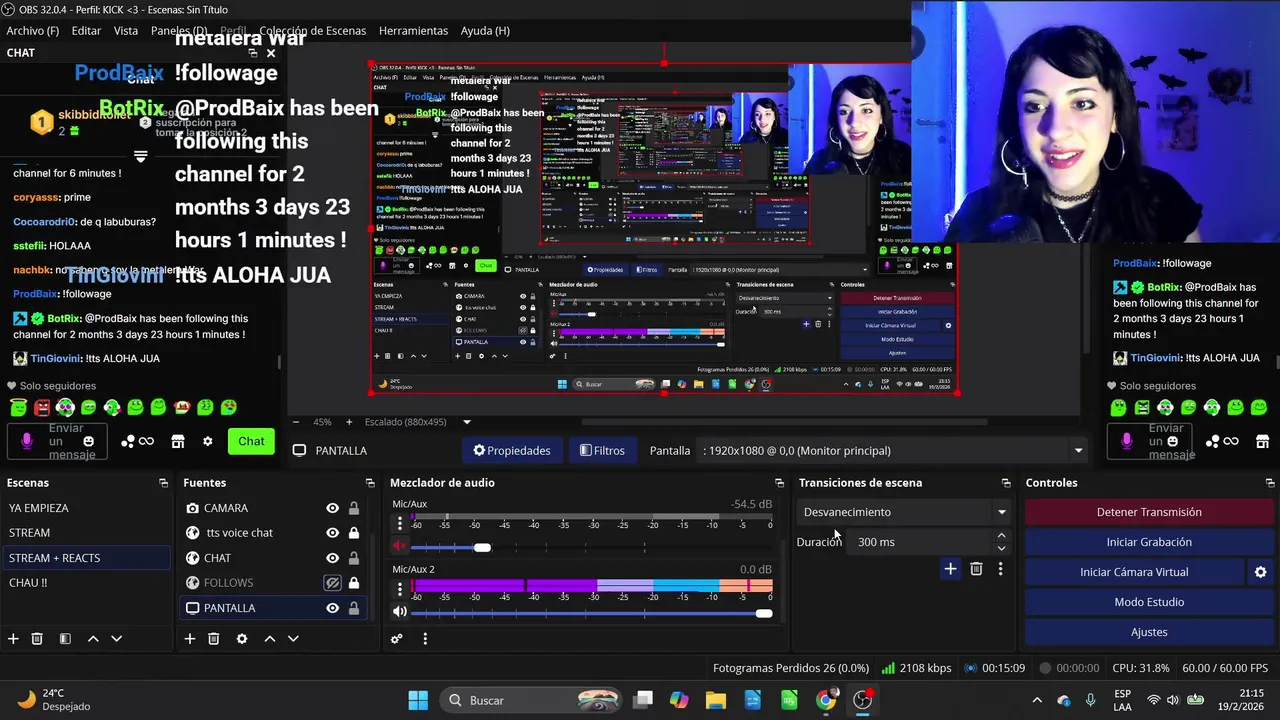Open audio mixer toolbar three-dot menu
The image size is (1280, 720).
click(x=425, y=639)
